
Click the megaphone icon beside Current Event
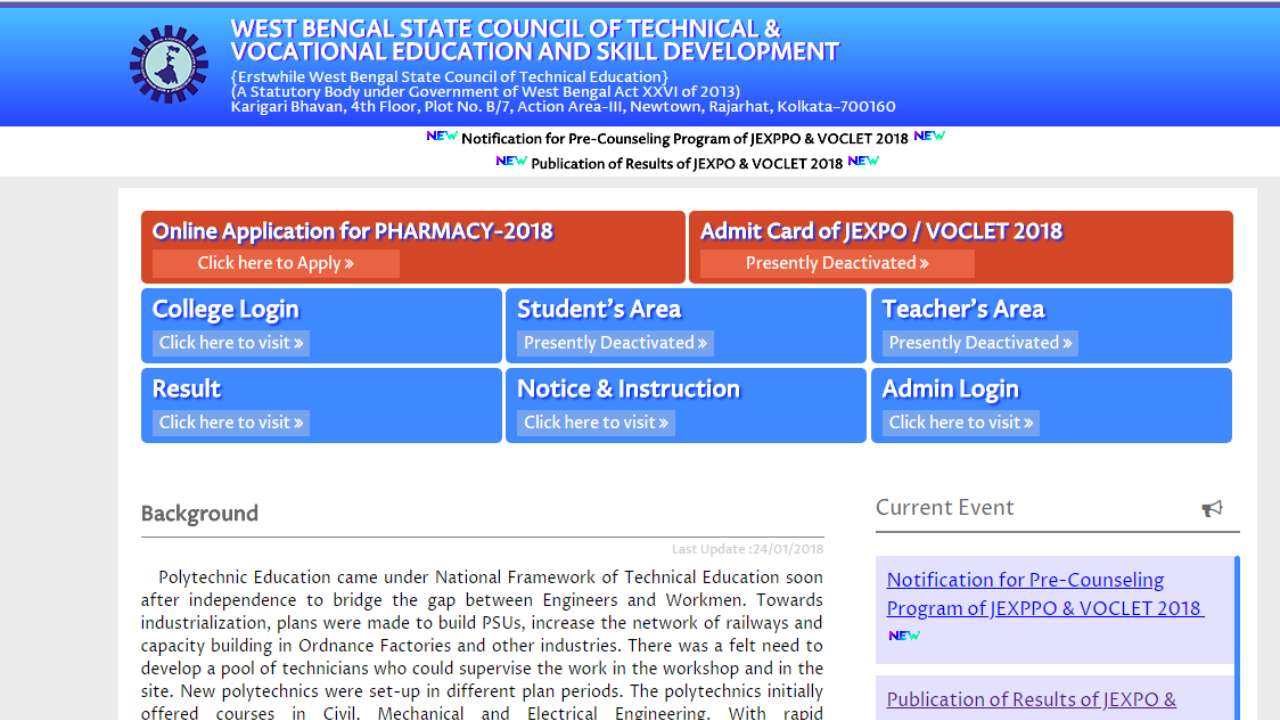pyautogui.click(x=1213, y=508)
